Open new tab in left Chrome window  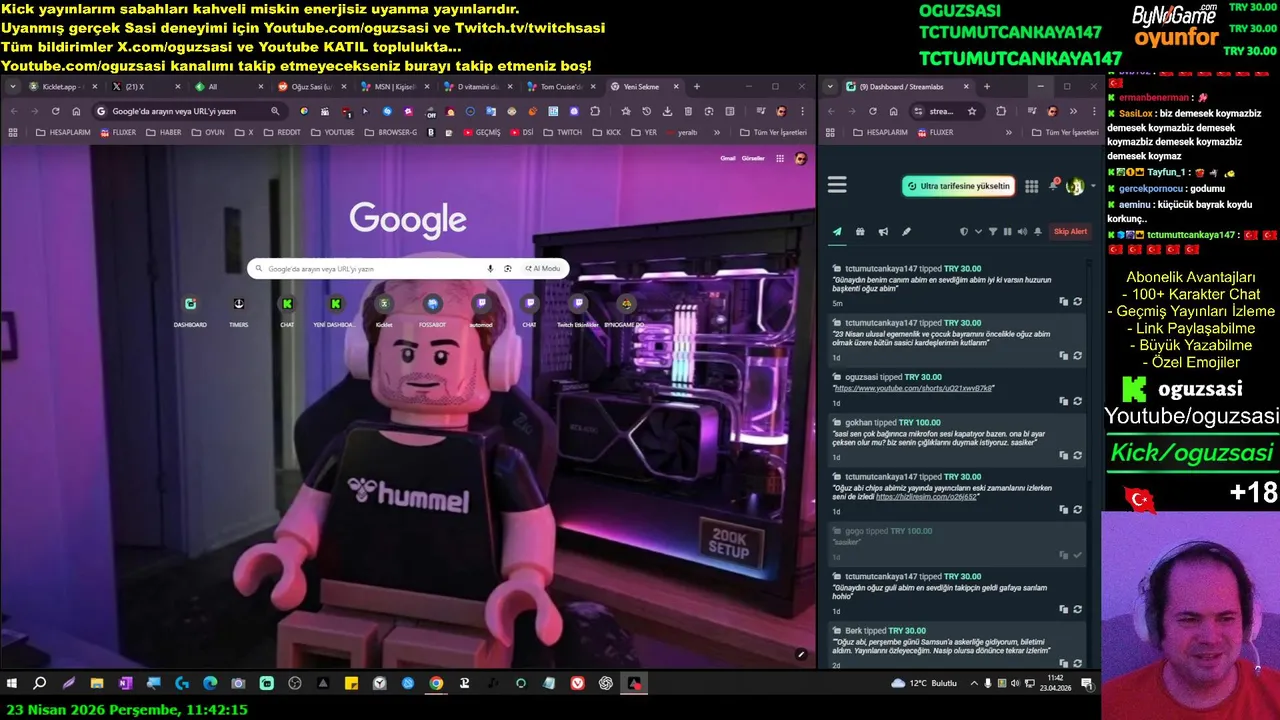pyautogui.click(x=697, y=87)
